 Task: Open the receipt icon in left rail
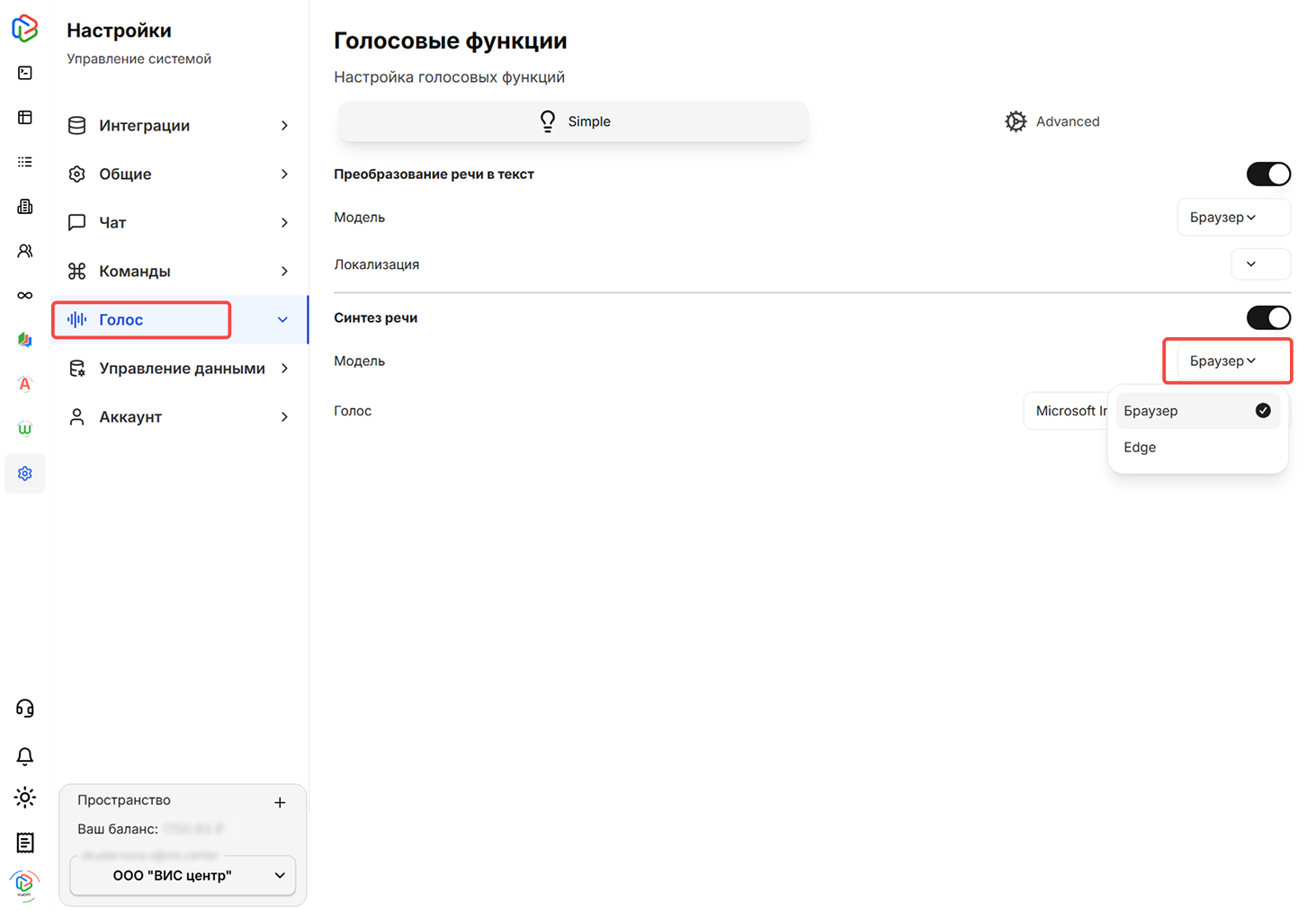(x=25, y=843)
